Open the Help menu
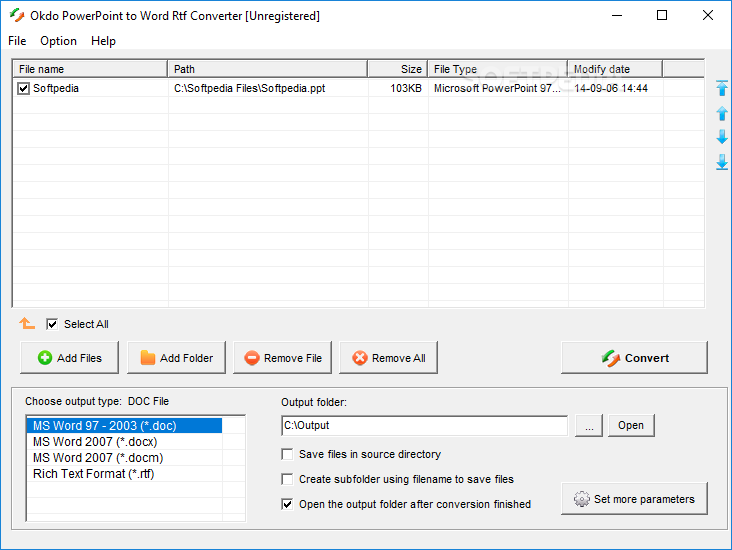This screenshot has width=732, height=550. [103, 41]
